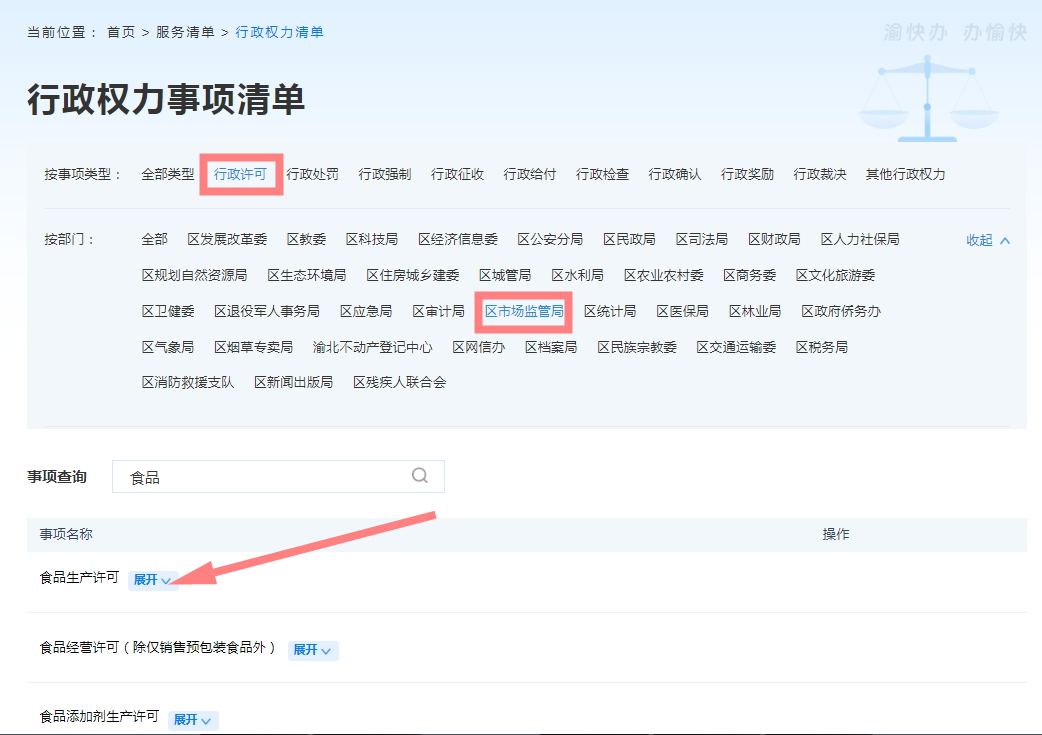This screenshot has width=1042, height=735.
Task: Filter by 区公安分局 department
Action: click(x=550, y=239)
